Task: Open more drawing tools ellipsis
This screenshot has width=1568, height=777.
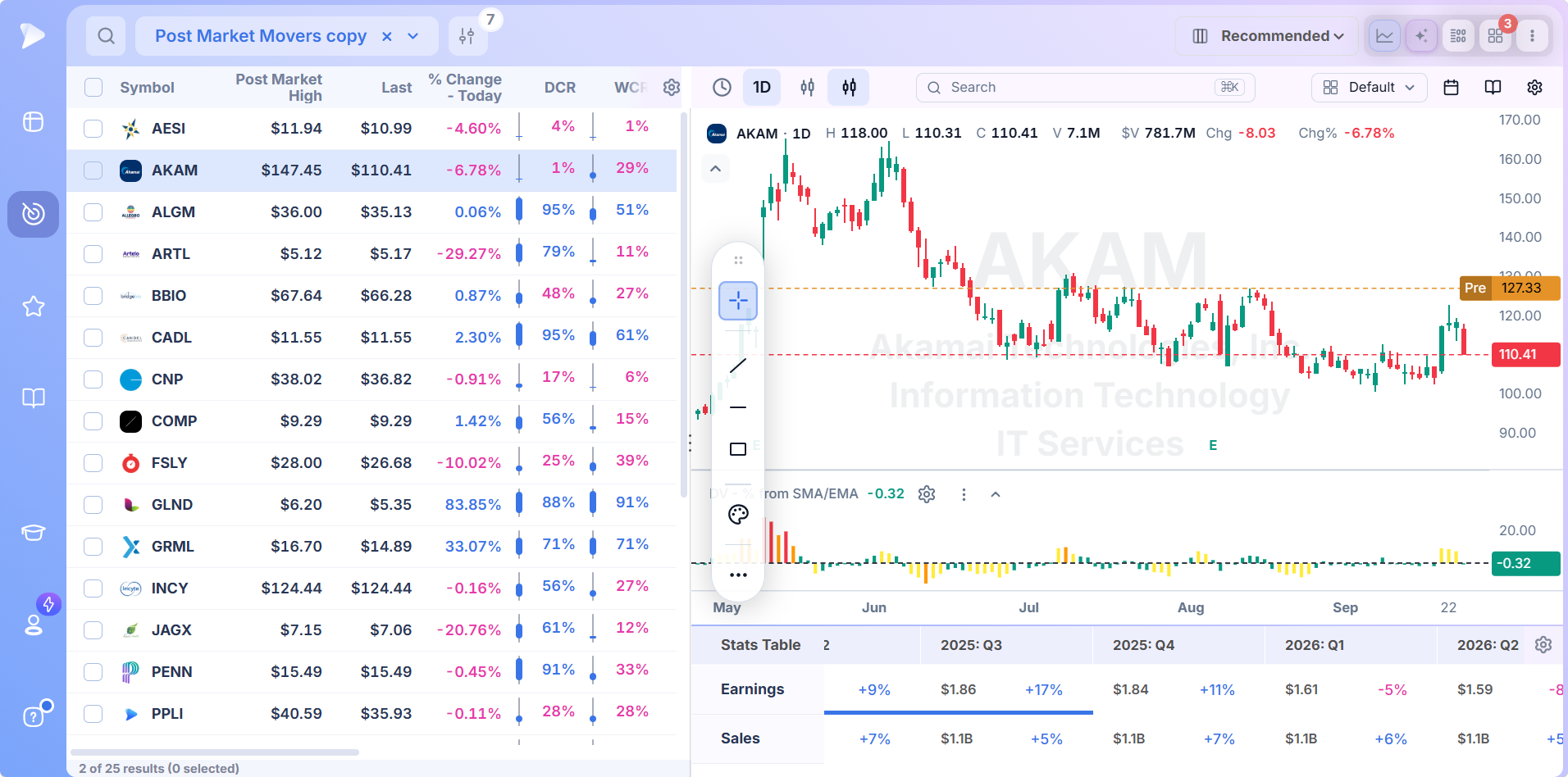Action: coord(738,575)
